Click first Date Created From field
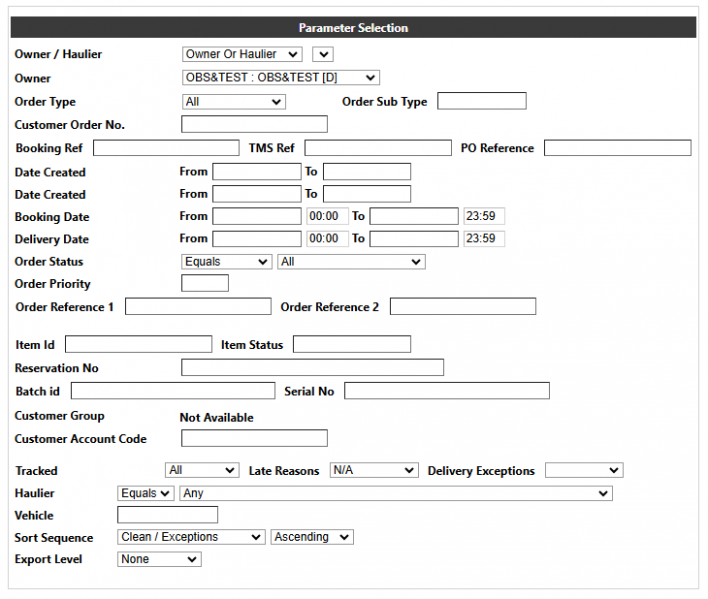The width and height of the screenshot is (708, 599). (x=256, y=172)
